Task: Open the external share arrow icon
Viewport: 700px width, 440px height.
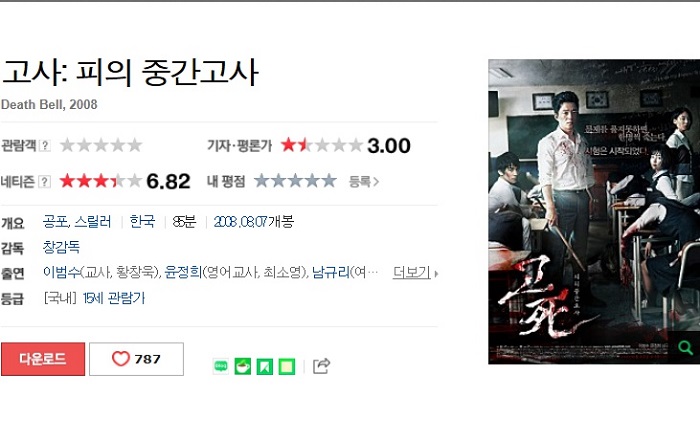Action: click(x=321, y=366)
